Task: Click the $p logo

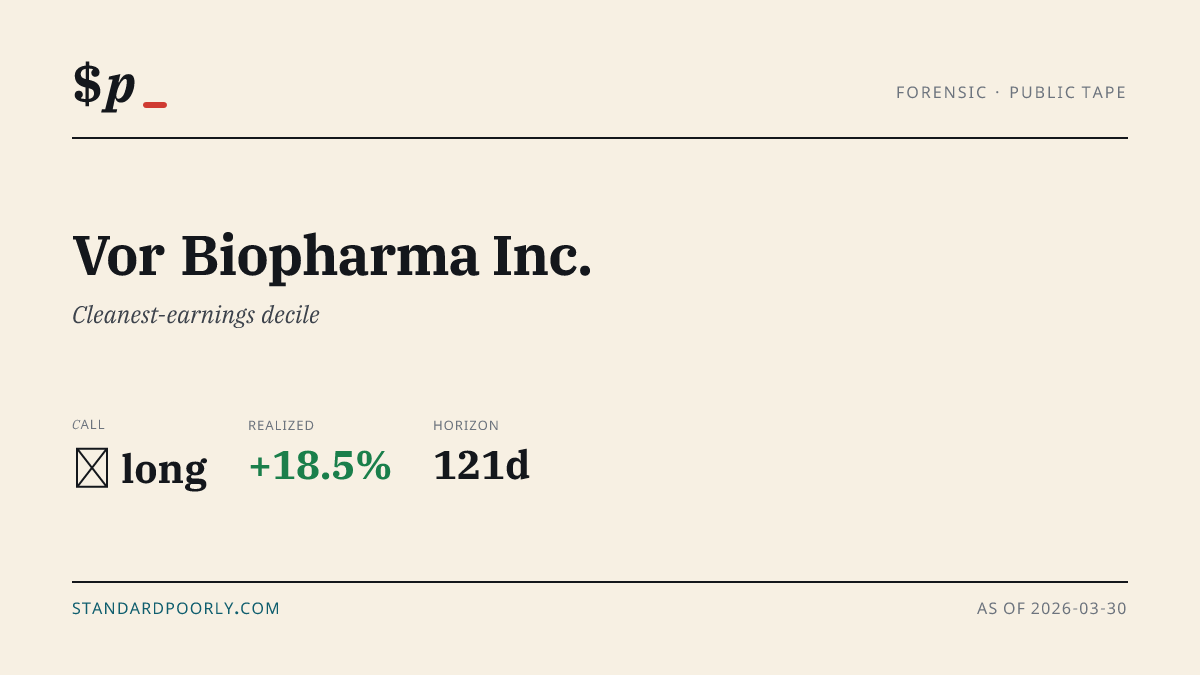Action: coord(120,86)
